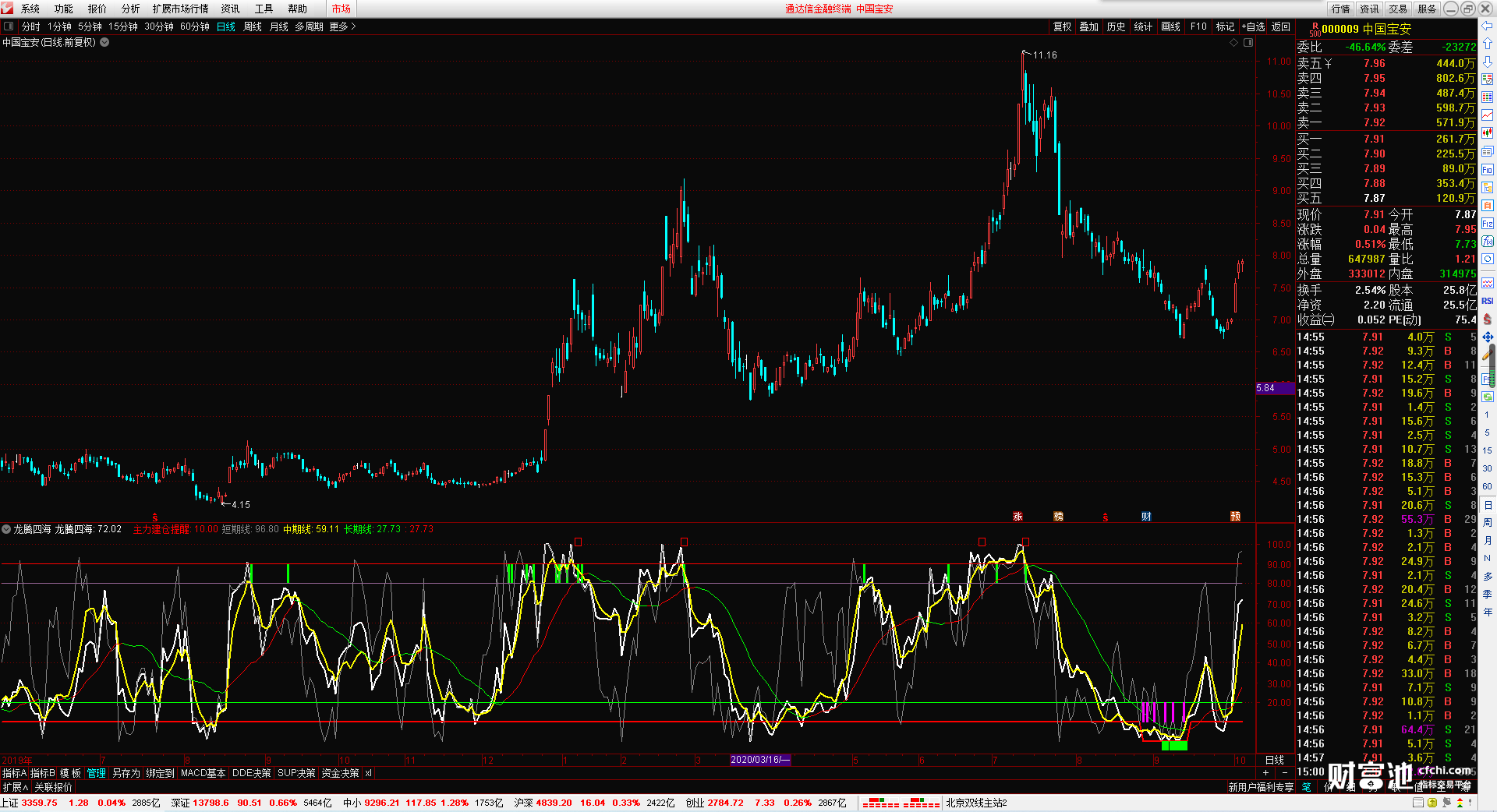Screen dimensions: 1497x812
Task: Click the 画线 button
Action: click(x=1170, y=26)
